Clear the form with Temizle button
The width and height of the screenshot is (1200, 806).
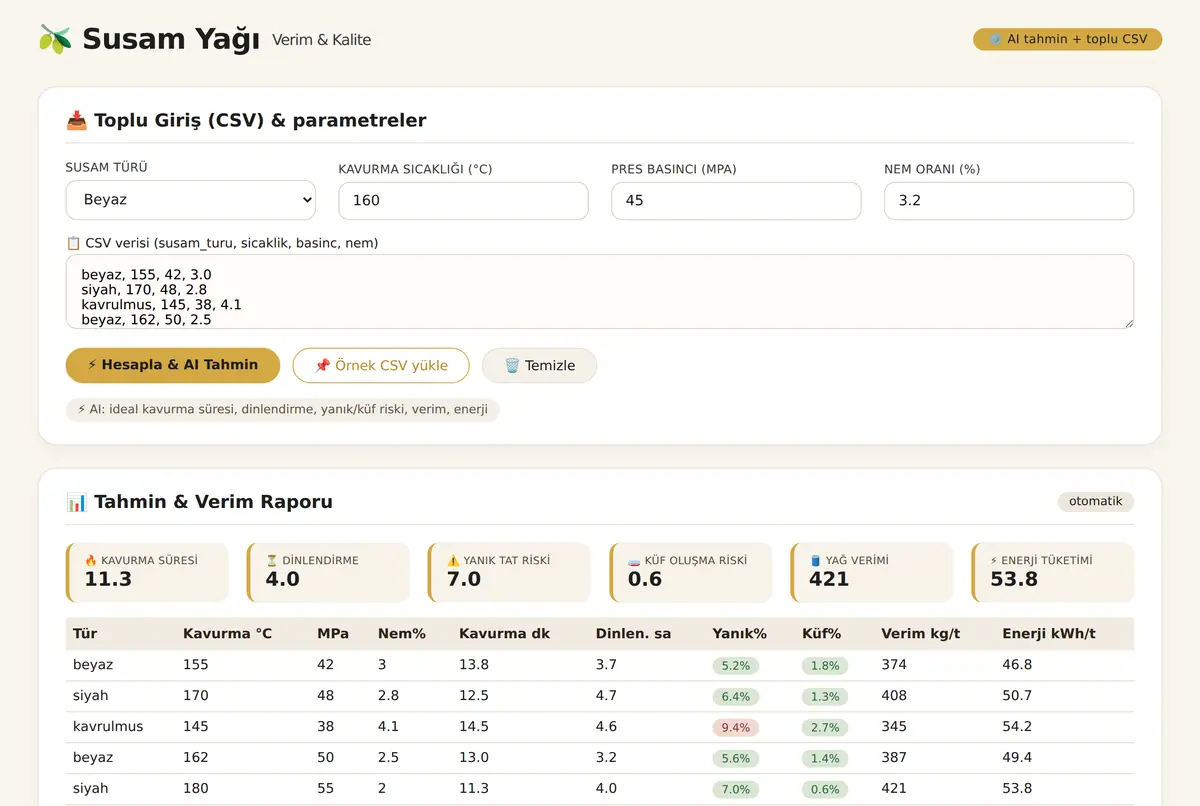coord(540,366)
